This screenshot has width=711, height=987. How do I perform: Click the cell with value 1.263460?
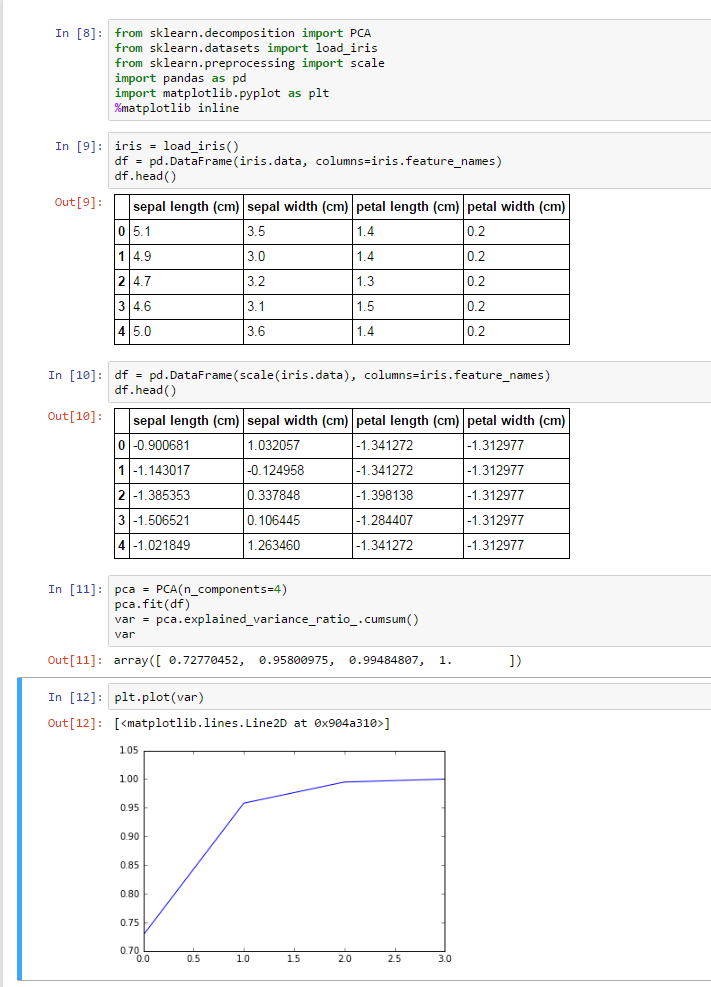pyautogui.click(x=298, y=546)
